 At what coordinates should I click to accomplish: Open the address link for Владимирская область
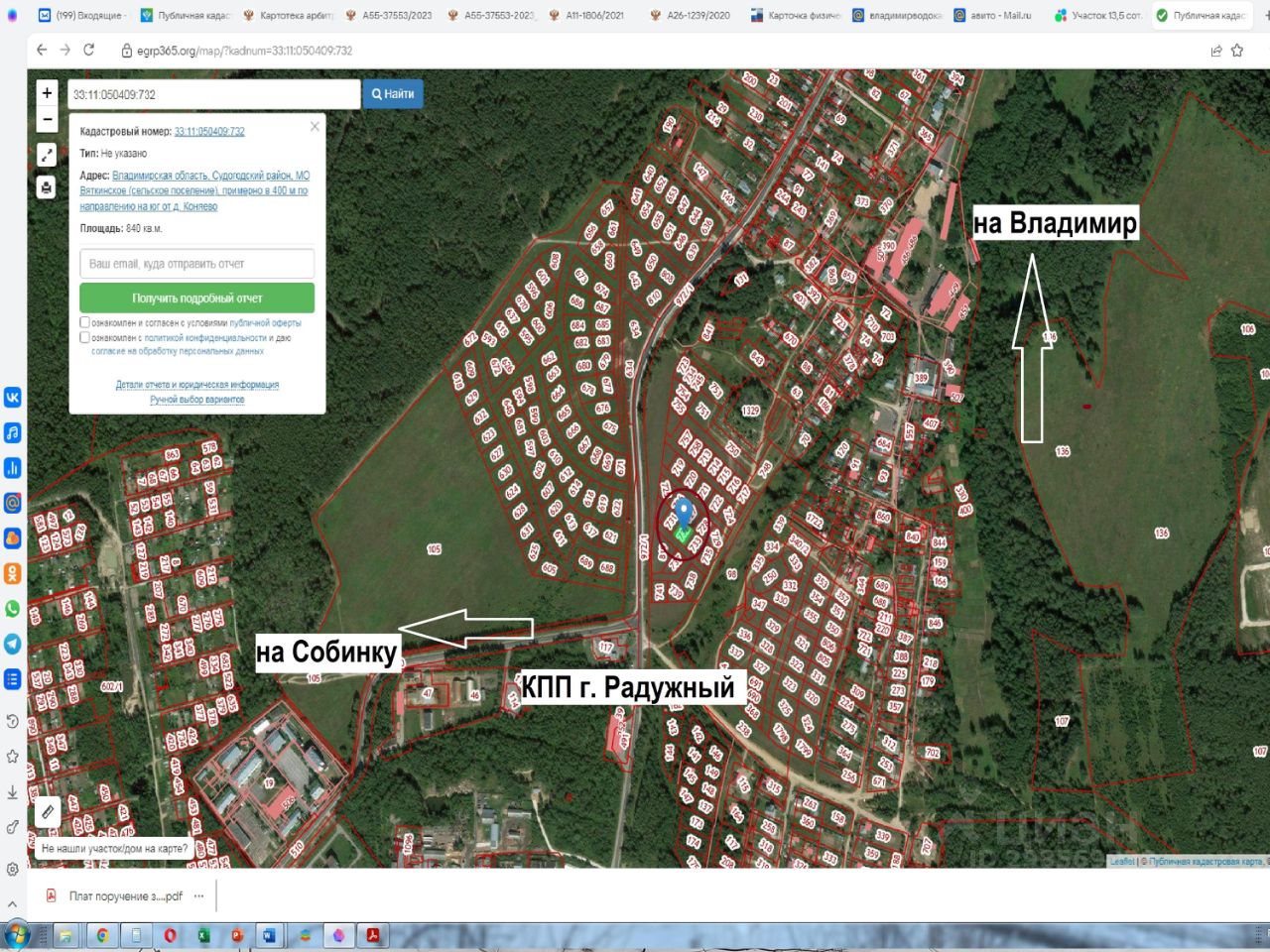coord(194,190)
